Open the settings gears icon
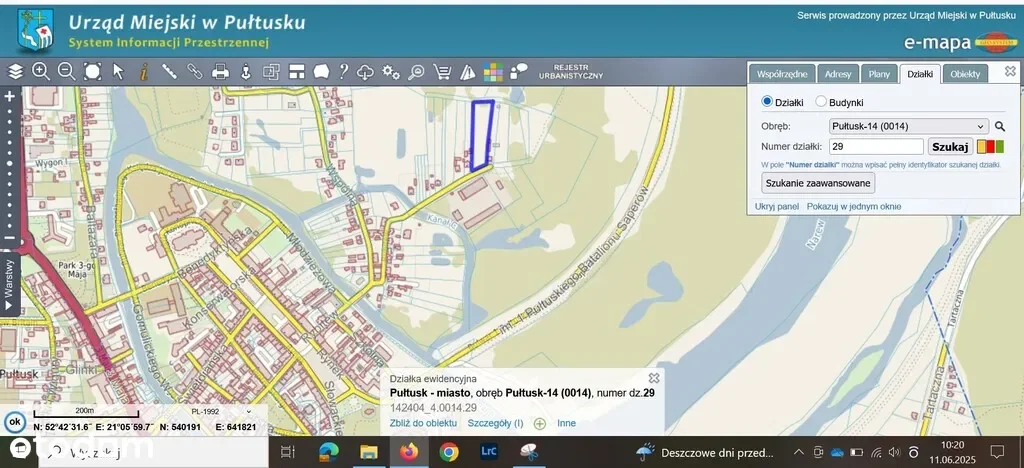 [x=391, y=71]
